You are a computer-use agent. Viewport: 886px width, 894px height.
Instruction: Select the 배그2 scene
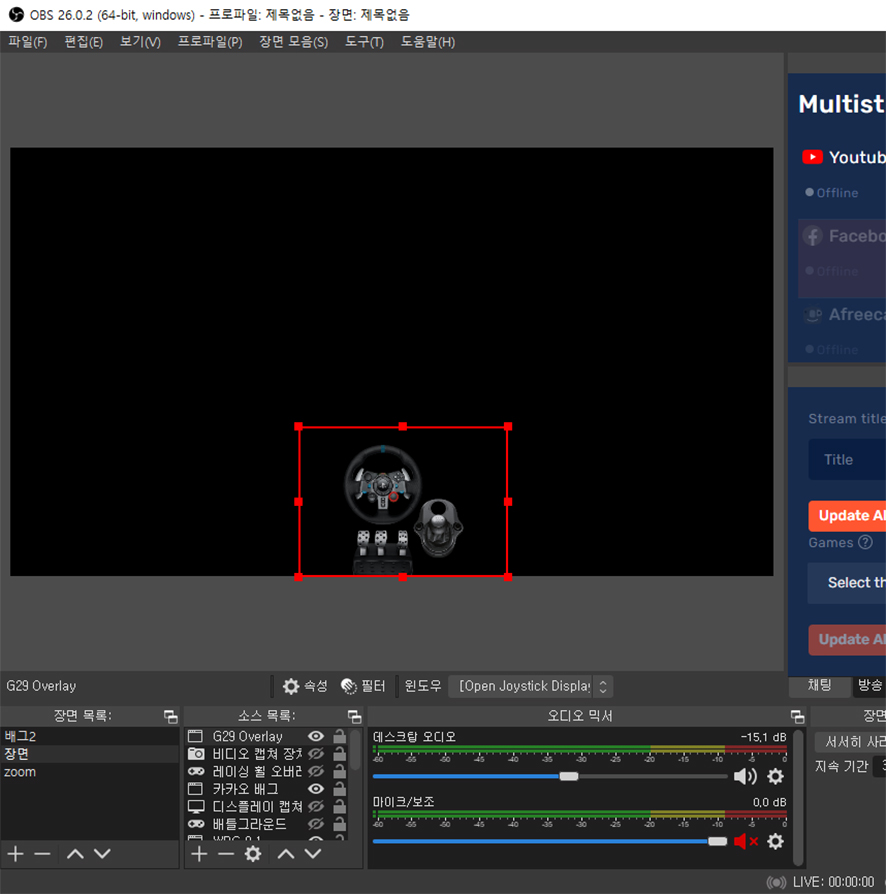click(90, 736)
